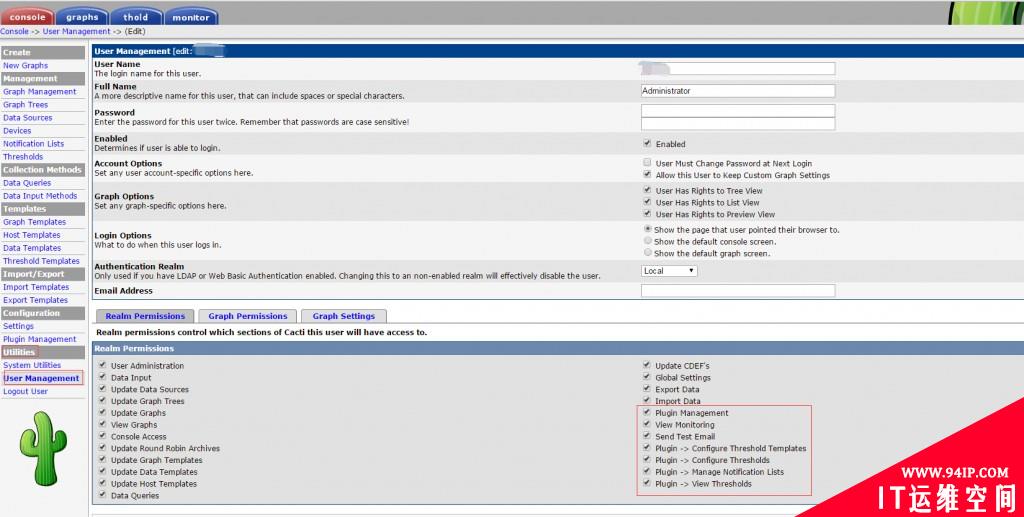Open System Utilities sidebar link
Viewport: 1024px width, 517px height.
(x=32, y=365)
